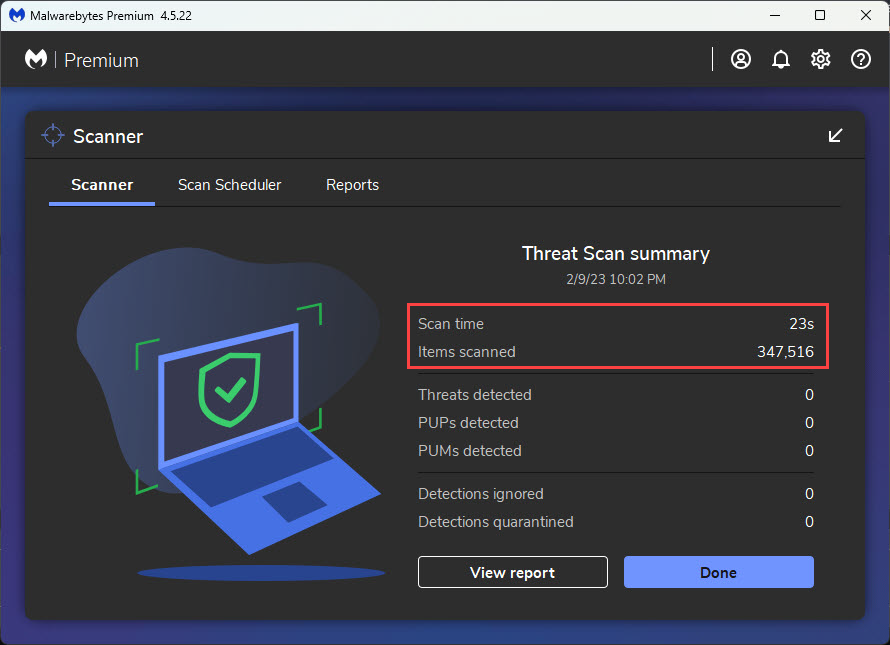Switch to the Scan Scheduler tab
Image resolution: width=890 pixels, height=645 pixels.
pos(229,185)
